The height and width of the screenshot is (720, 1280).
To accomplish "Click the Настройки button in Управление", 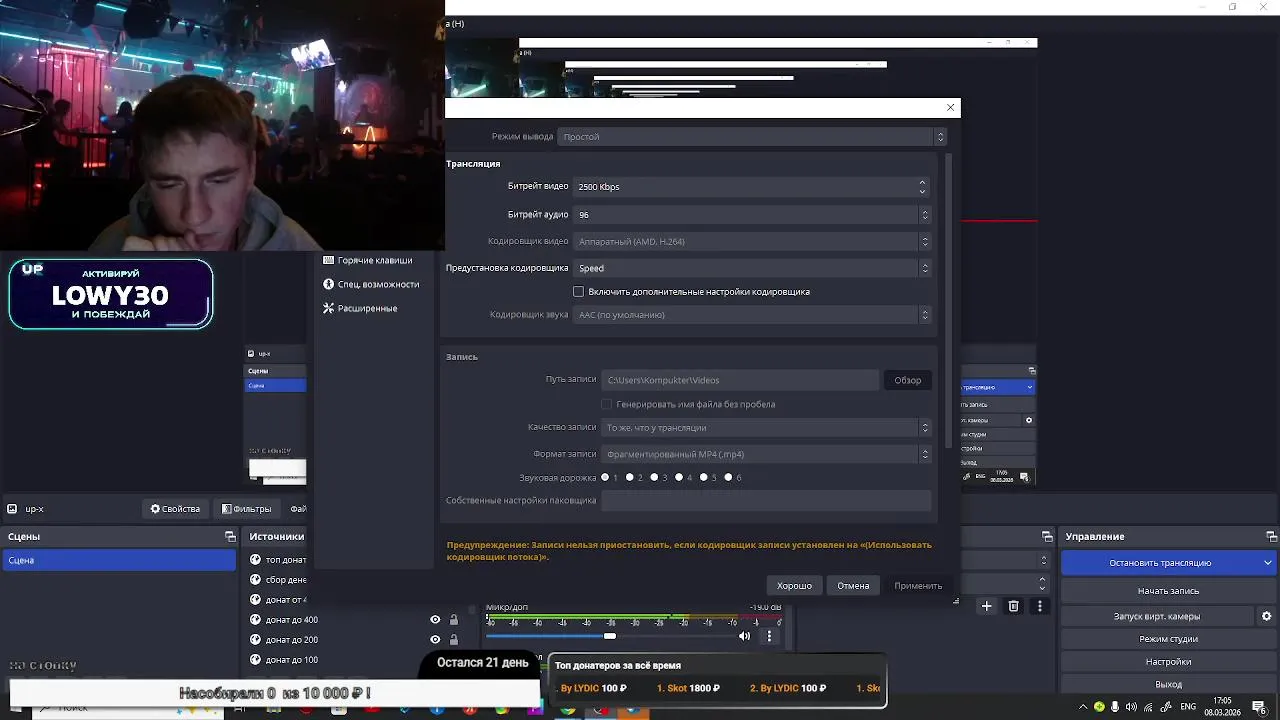I will [x=1168, y=662].
